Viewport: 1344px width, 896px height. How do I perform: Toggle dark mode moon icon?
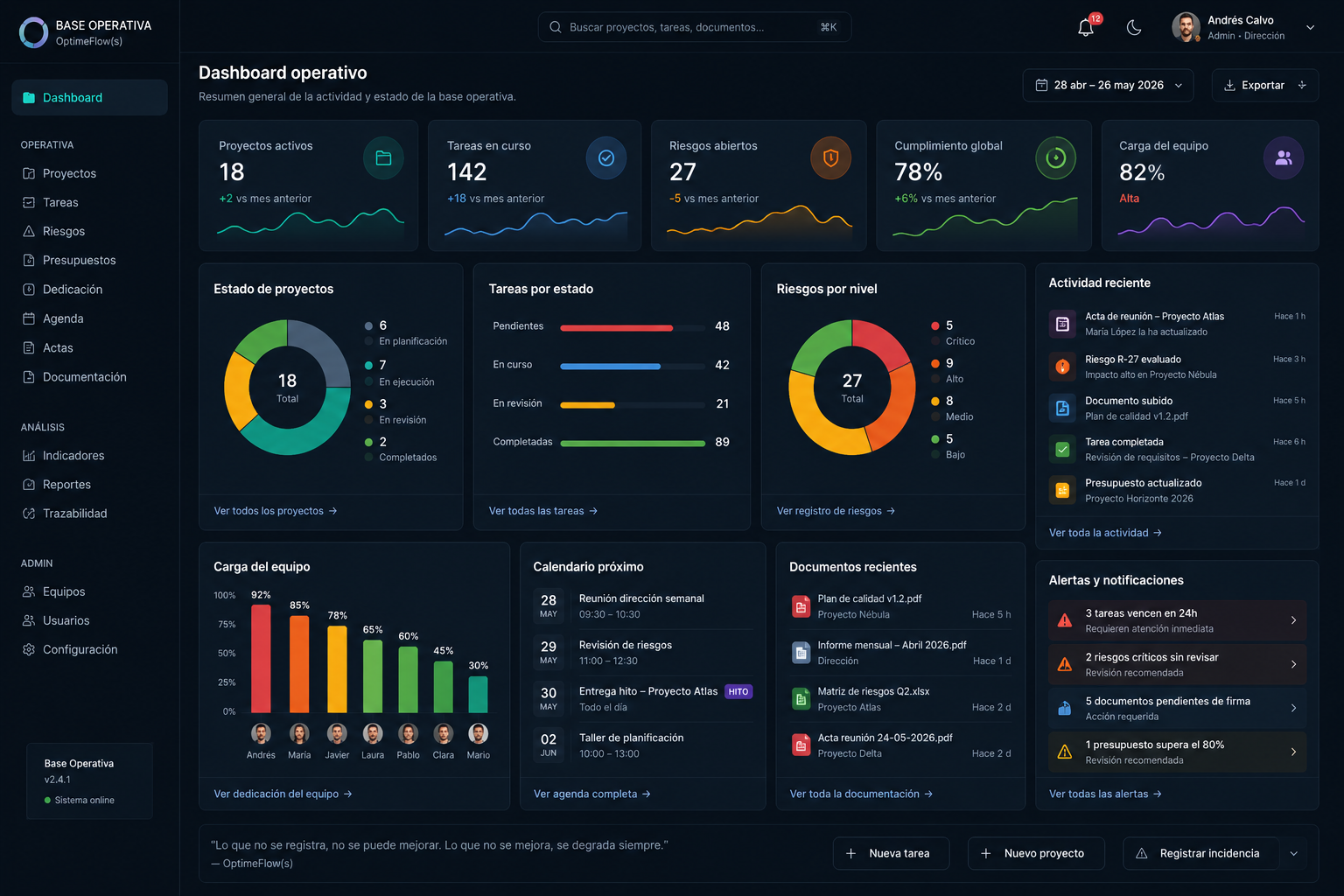pyautogui.click(x=1134, y=27)
